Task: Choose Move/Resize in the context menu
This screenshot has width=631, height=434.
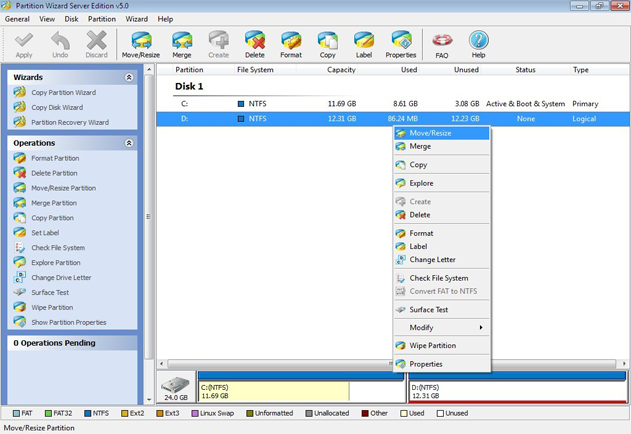Action: [441, 133]
